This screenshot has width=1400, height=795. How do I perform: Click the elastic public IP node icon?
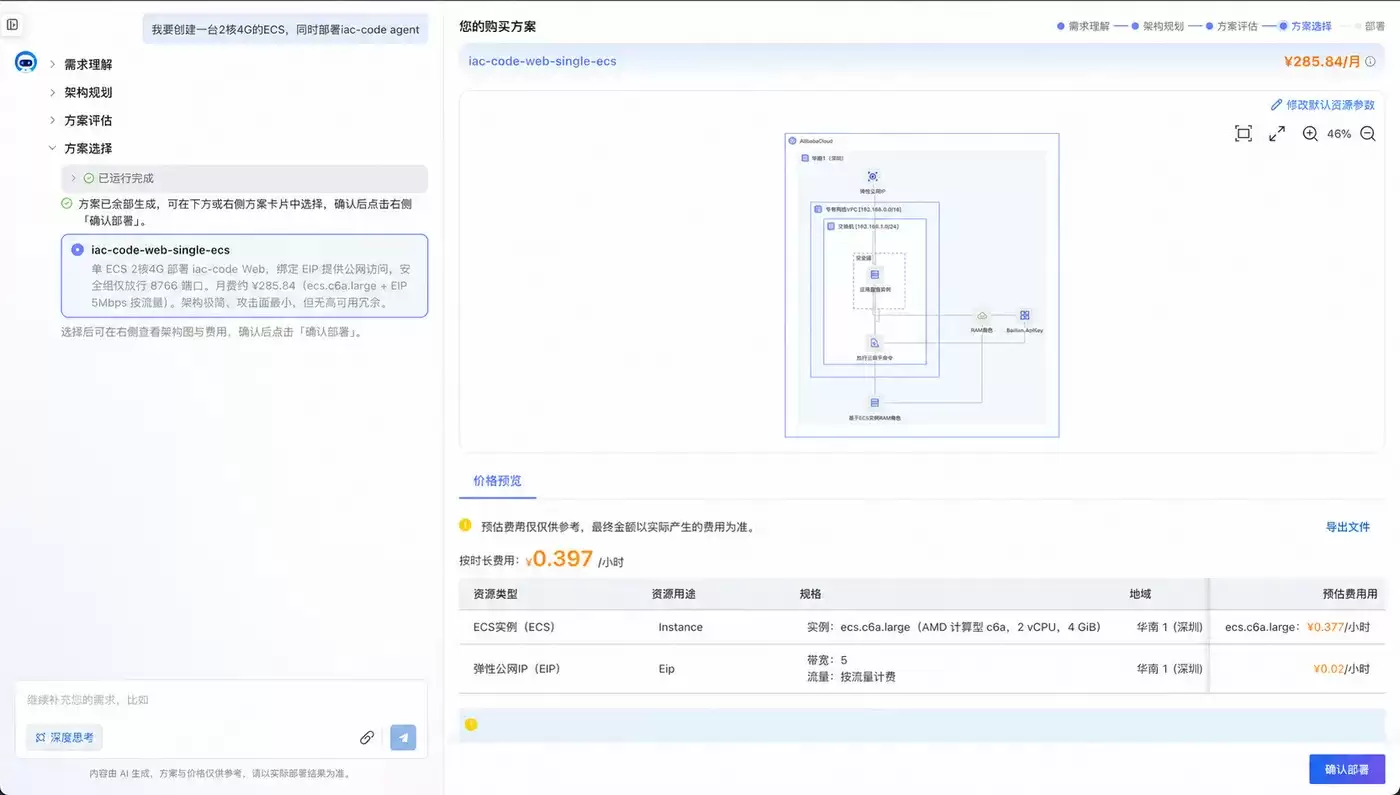click(x=872, y=176)
